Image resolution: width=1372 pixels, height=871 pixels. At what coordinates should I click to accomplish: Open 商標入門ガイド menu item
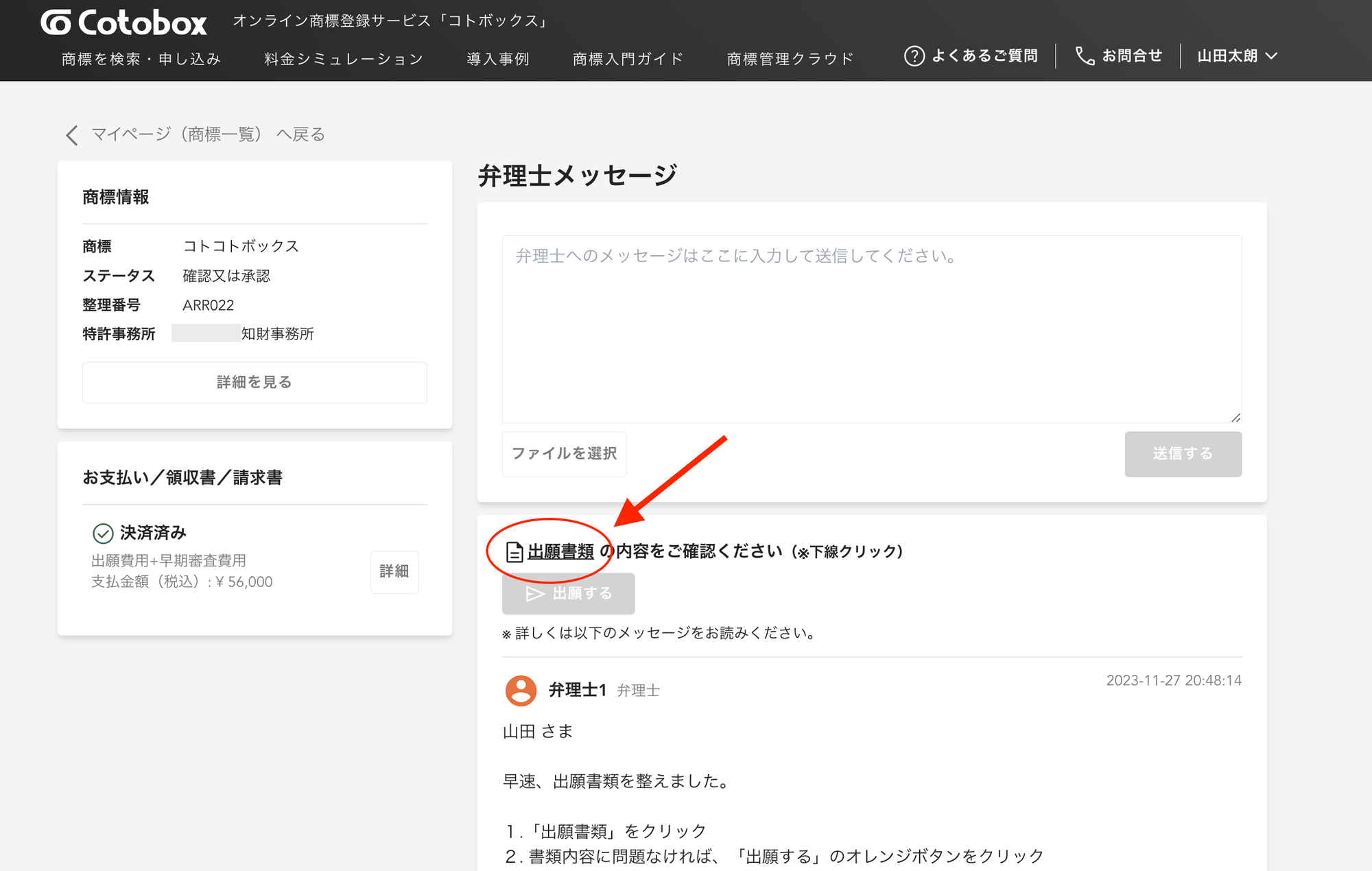(628, 59)
